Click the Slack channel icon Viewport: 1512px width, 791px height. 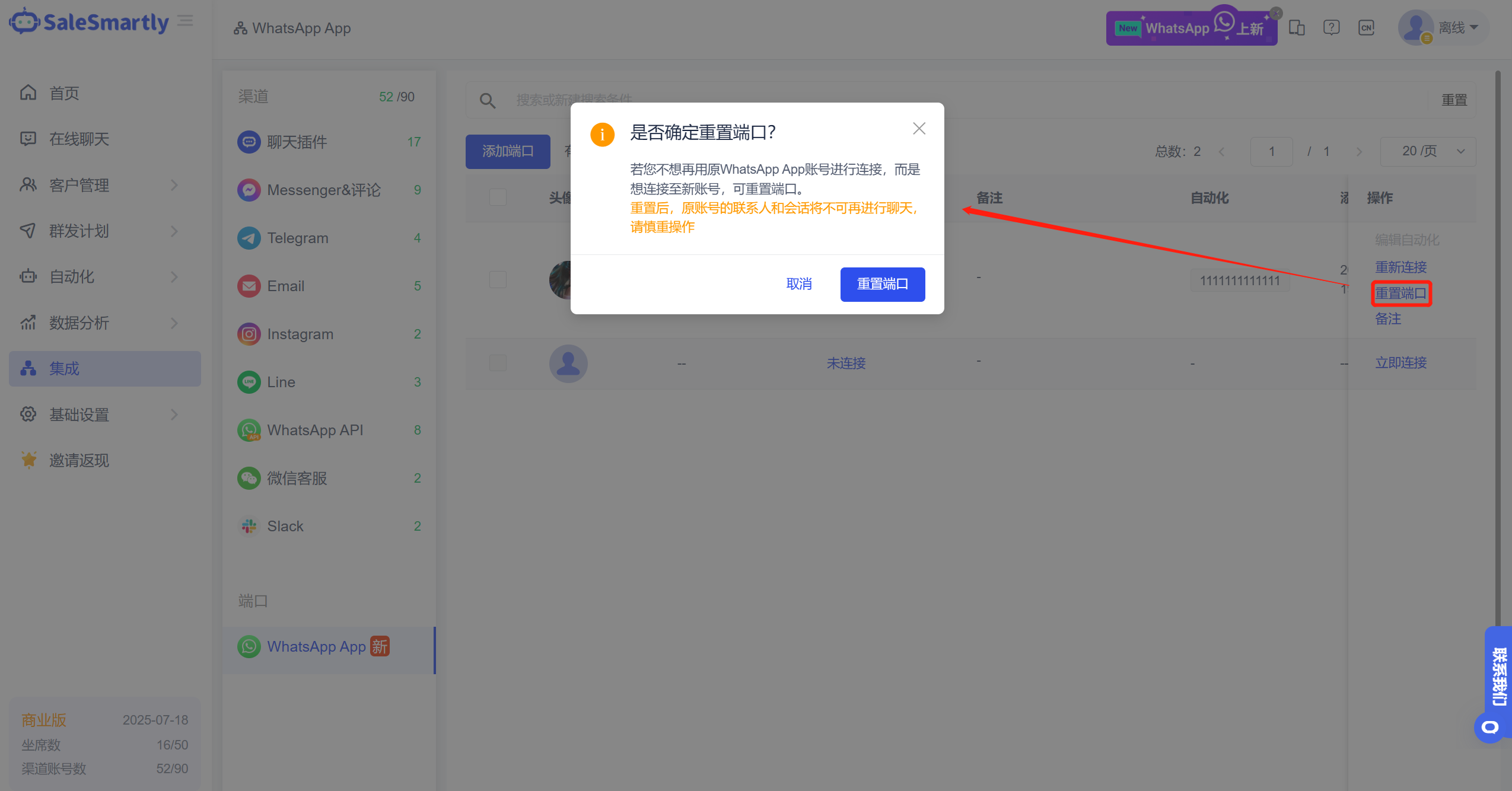click(x=249, y=527)
